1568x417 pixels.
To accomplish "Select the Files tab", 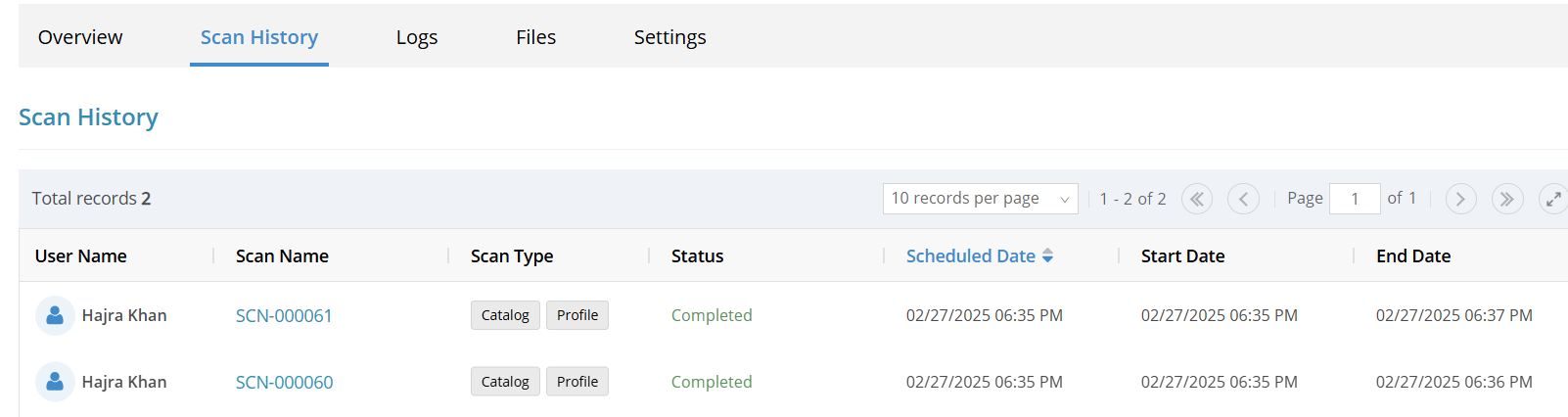I will [x=536, y=37].
